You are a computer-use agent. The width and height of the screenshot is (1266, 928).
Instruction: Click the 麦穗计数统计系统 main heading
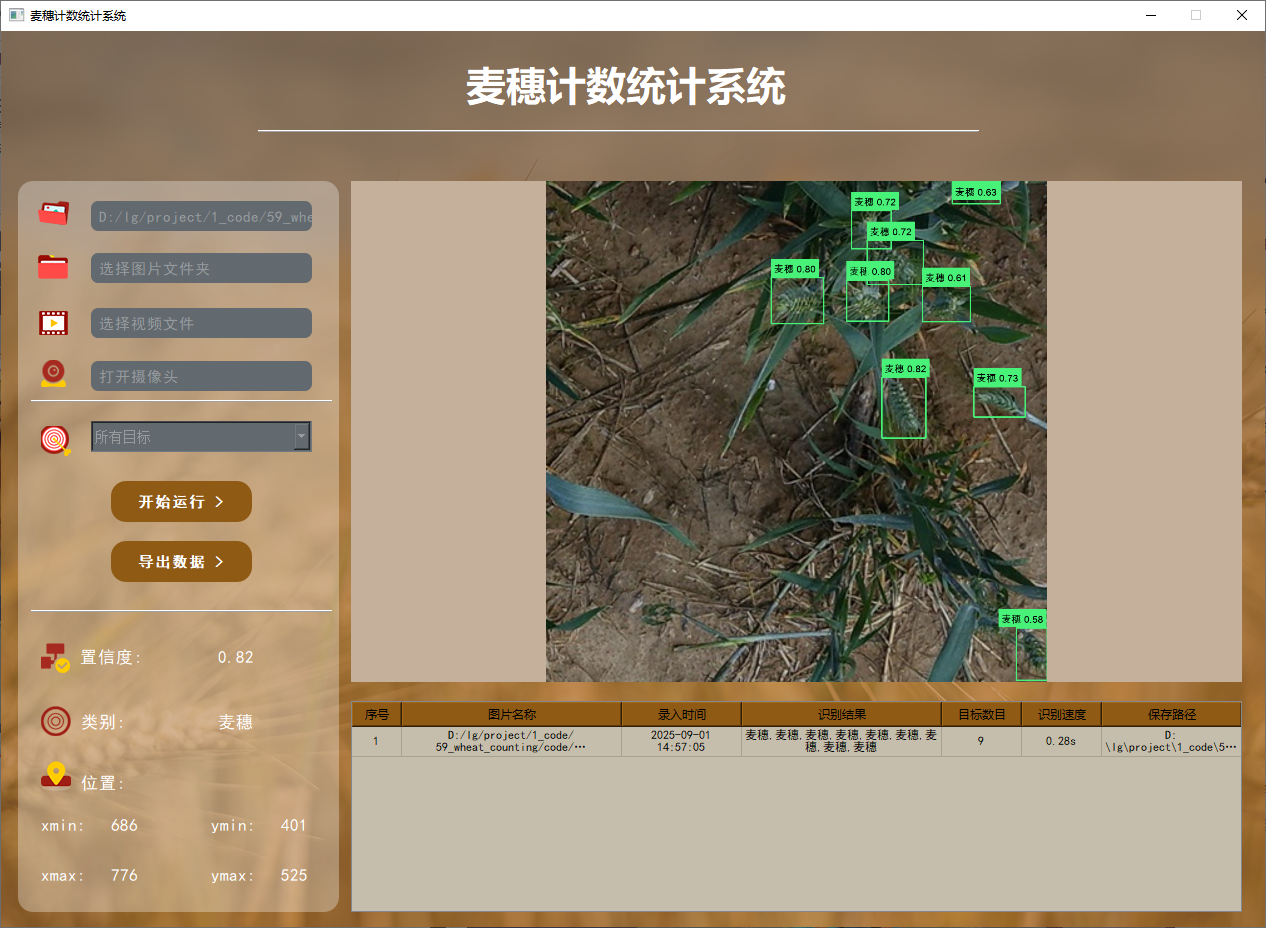pos(626,88)
